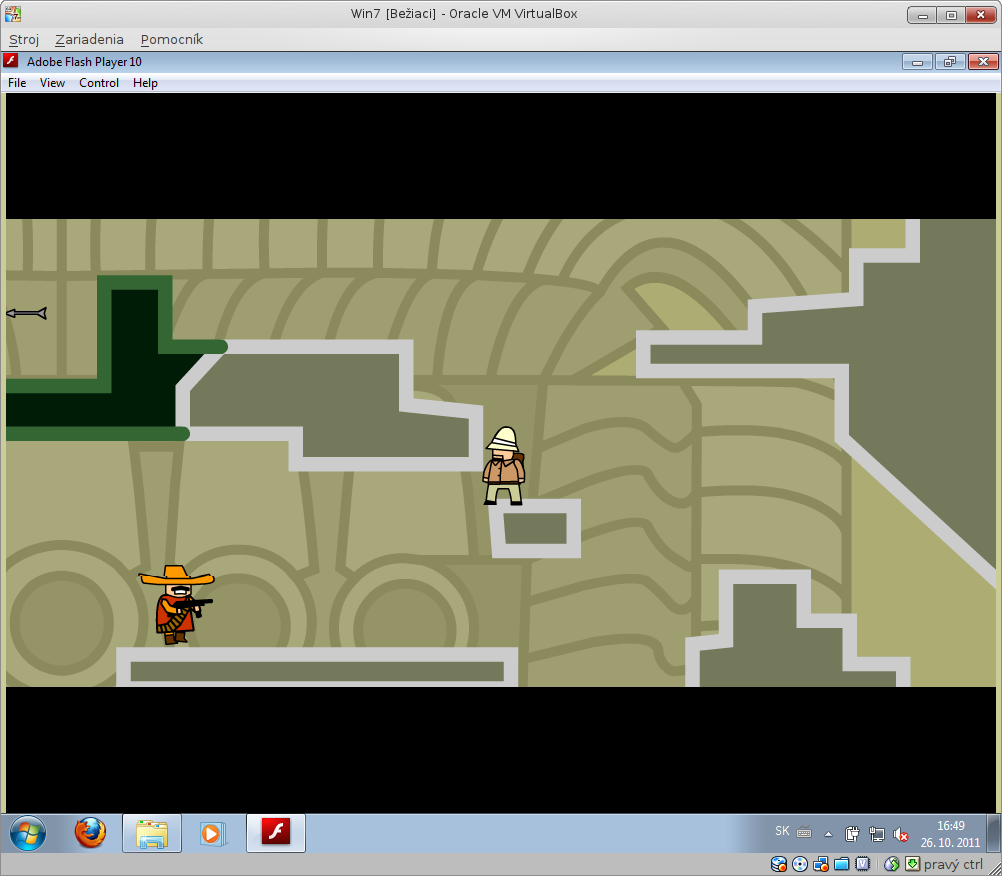Open the Flash Player View menu

[52, 83]
